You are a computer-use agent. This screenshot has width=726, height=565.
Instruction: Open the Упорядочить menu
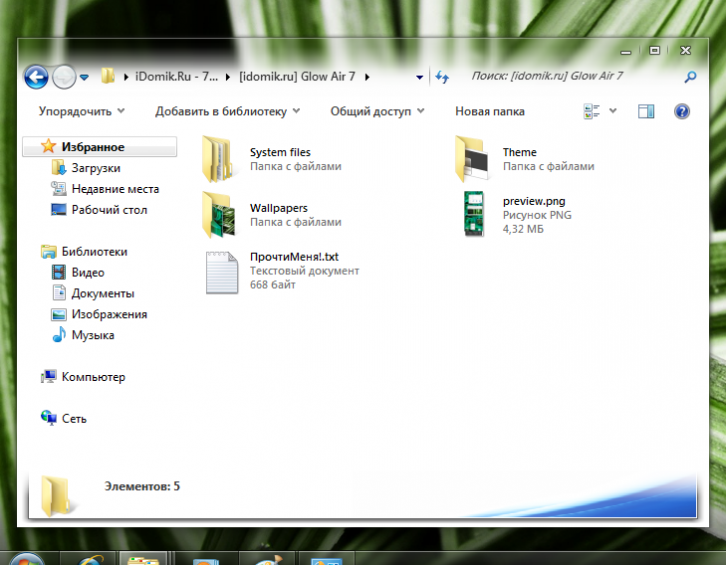point(81,111)
